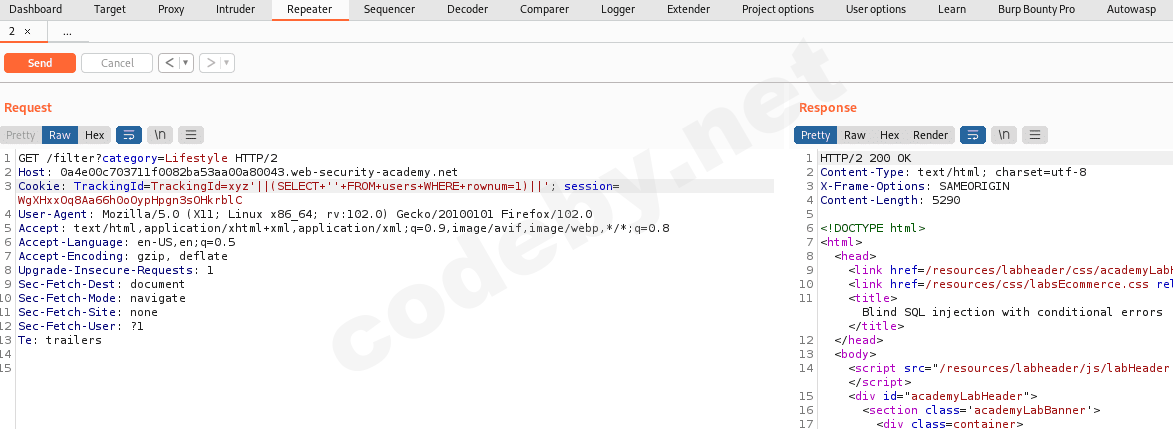Click the Host header line

tap(238, 172)
